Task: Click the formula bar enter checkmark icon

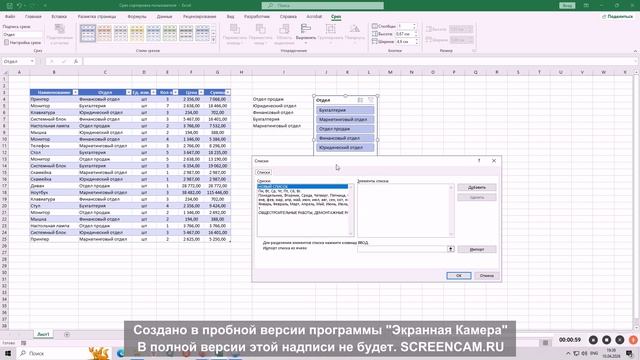Action: click(x=64, y=61)
